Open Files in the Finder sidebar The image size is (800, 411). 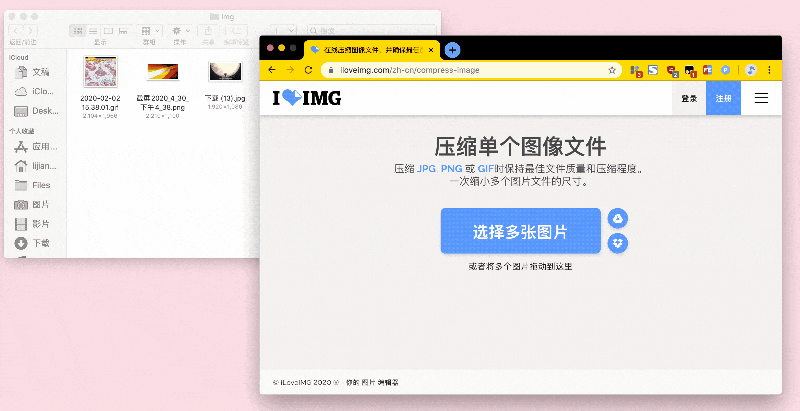click(33, 185)
